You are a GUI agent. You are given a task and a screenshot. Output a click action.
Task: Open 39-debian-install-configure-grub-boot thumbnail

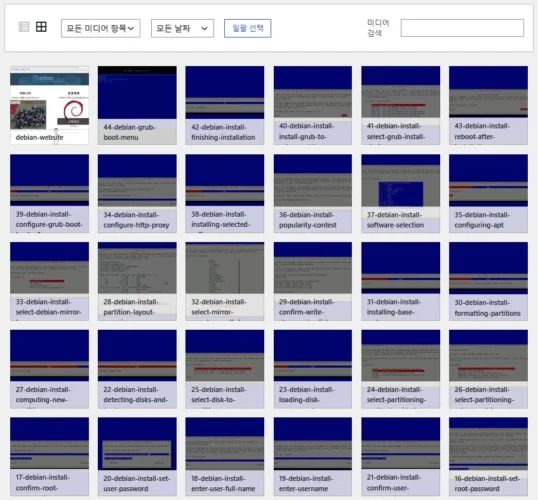pyautogui.click(x=49, y=194)
